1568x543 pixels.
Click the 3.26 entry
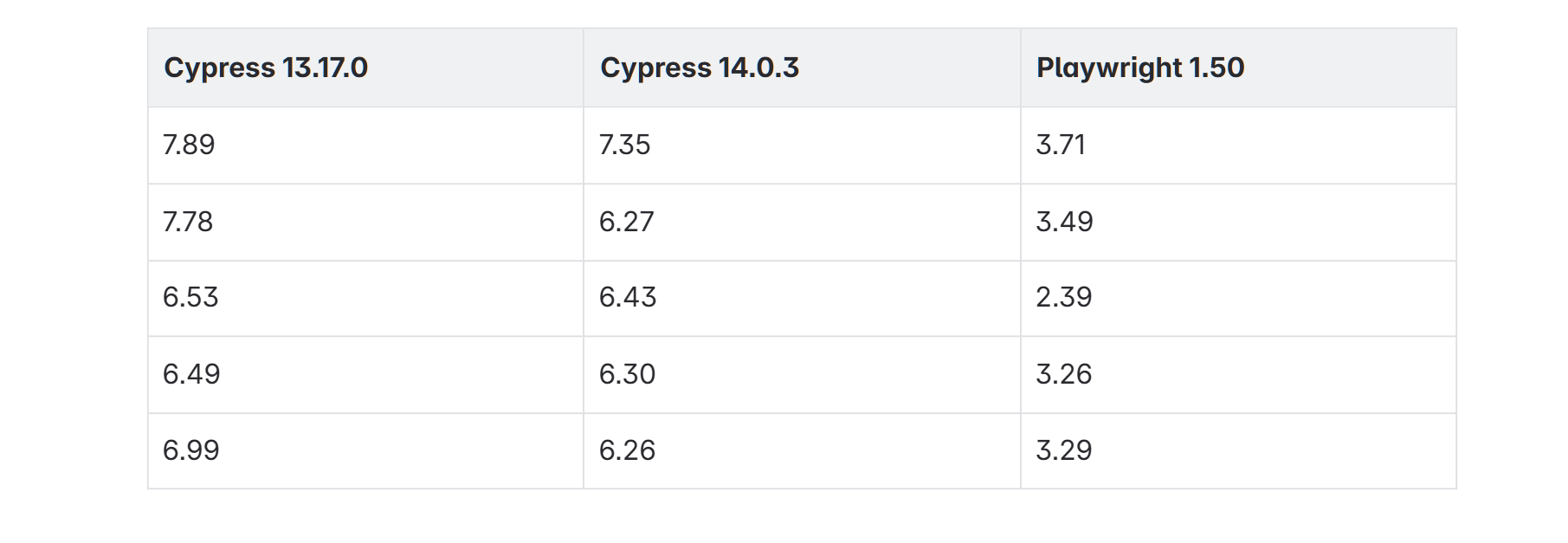click(1238, 374)
